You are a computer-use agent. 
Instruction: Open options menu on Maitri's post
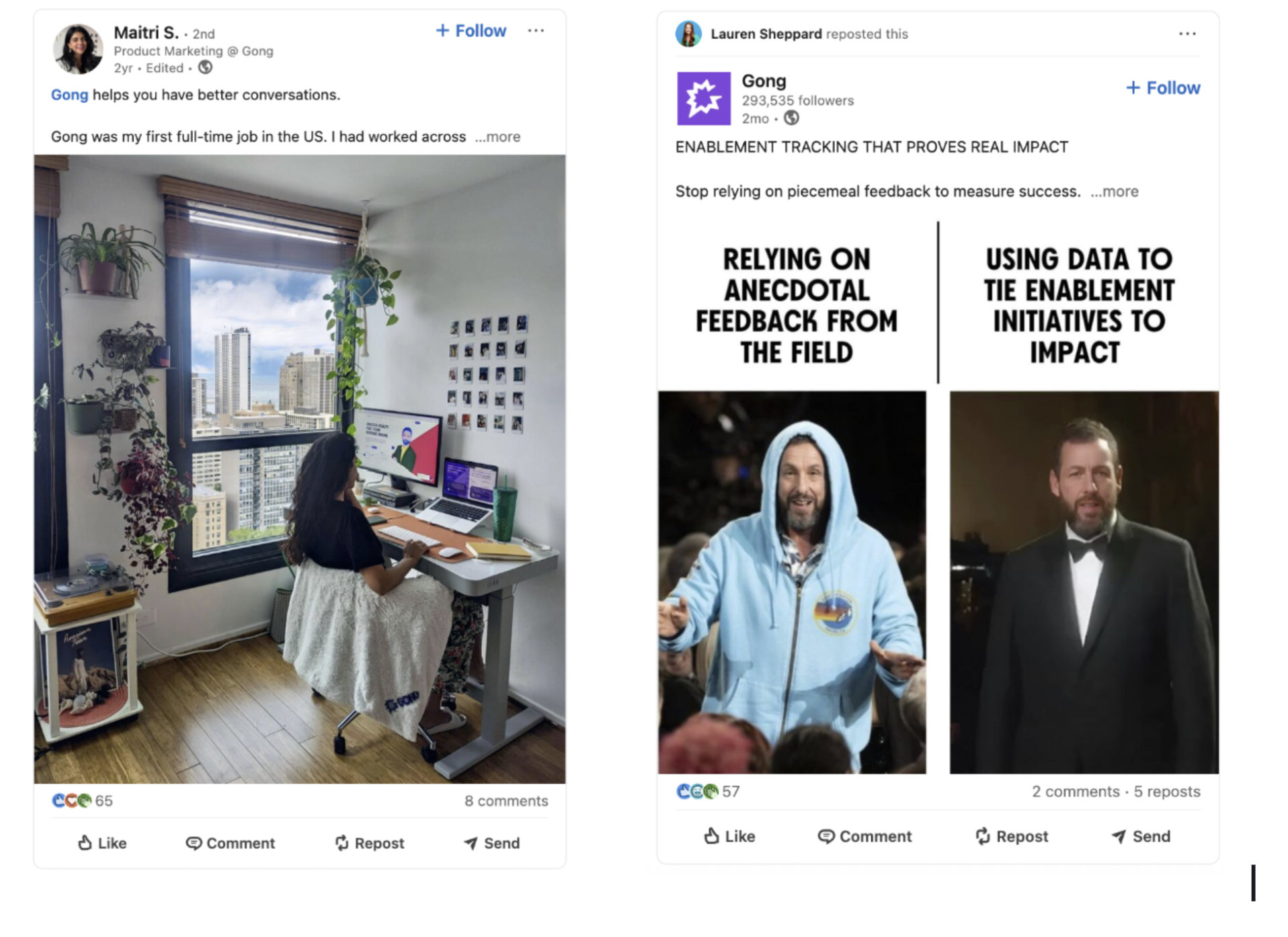(x=536, y=31)
